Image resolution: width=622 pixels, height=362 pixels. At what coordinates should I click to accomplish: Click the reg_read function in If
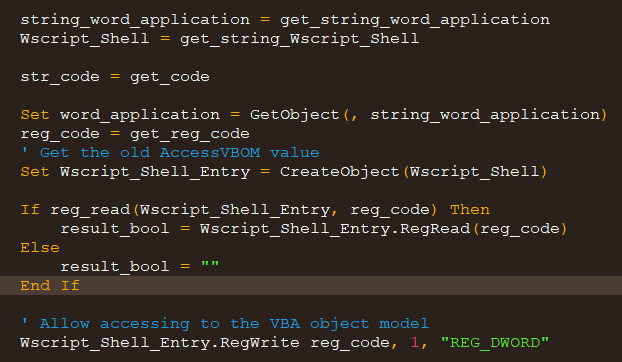coord(90,210)
